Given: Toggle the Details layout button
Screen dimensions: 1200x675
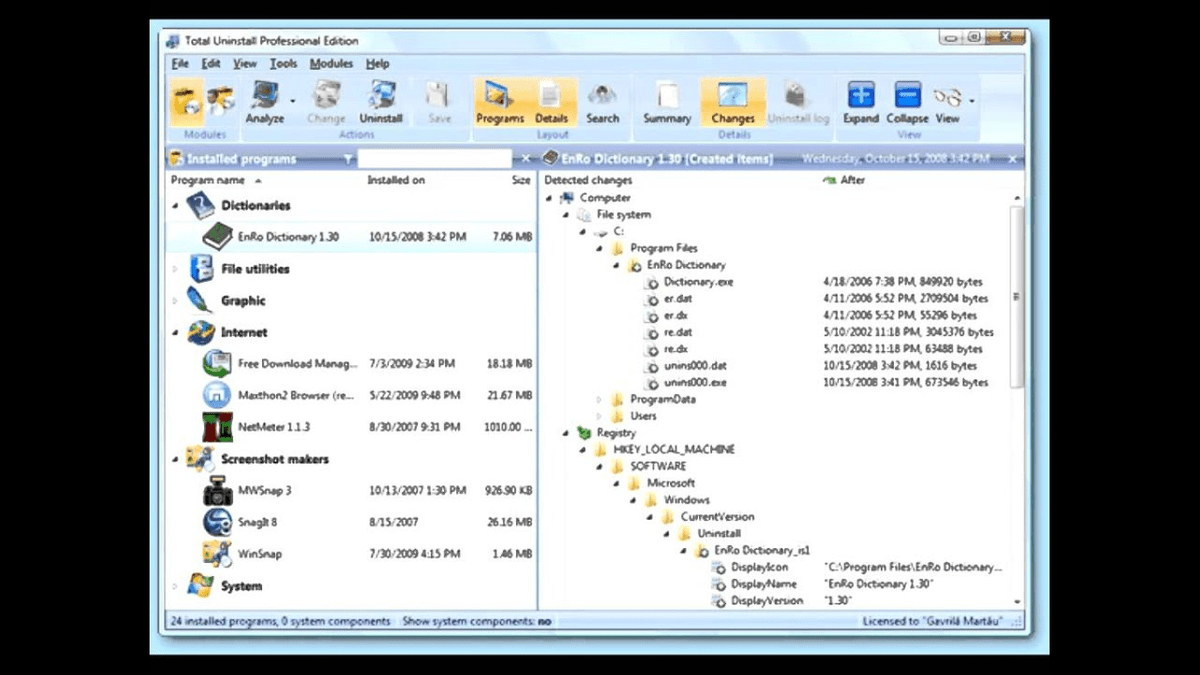Looking at the screenshot, I should pyautogui.click(x=552, y=103).
